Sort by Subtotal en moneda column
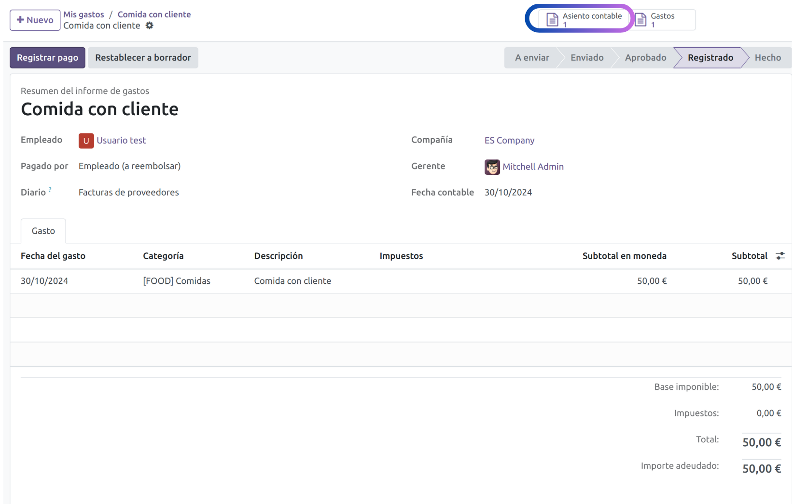Viewport: 794px width, 504px height. click(x=624, y=256)
